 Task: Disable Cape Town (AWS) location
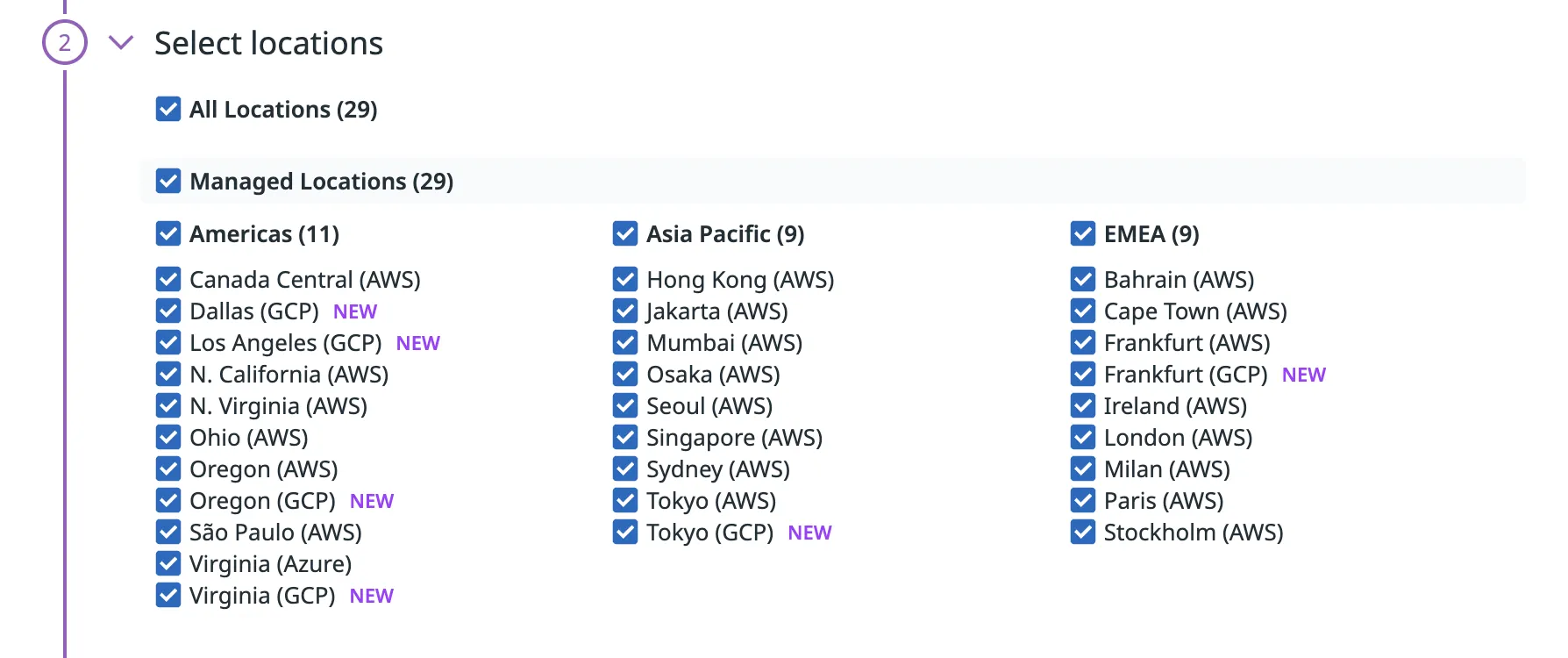click(1083, 311)
